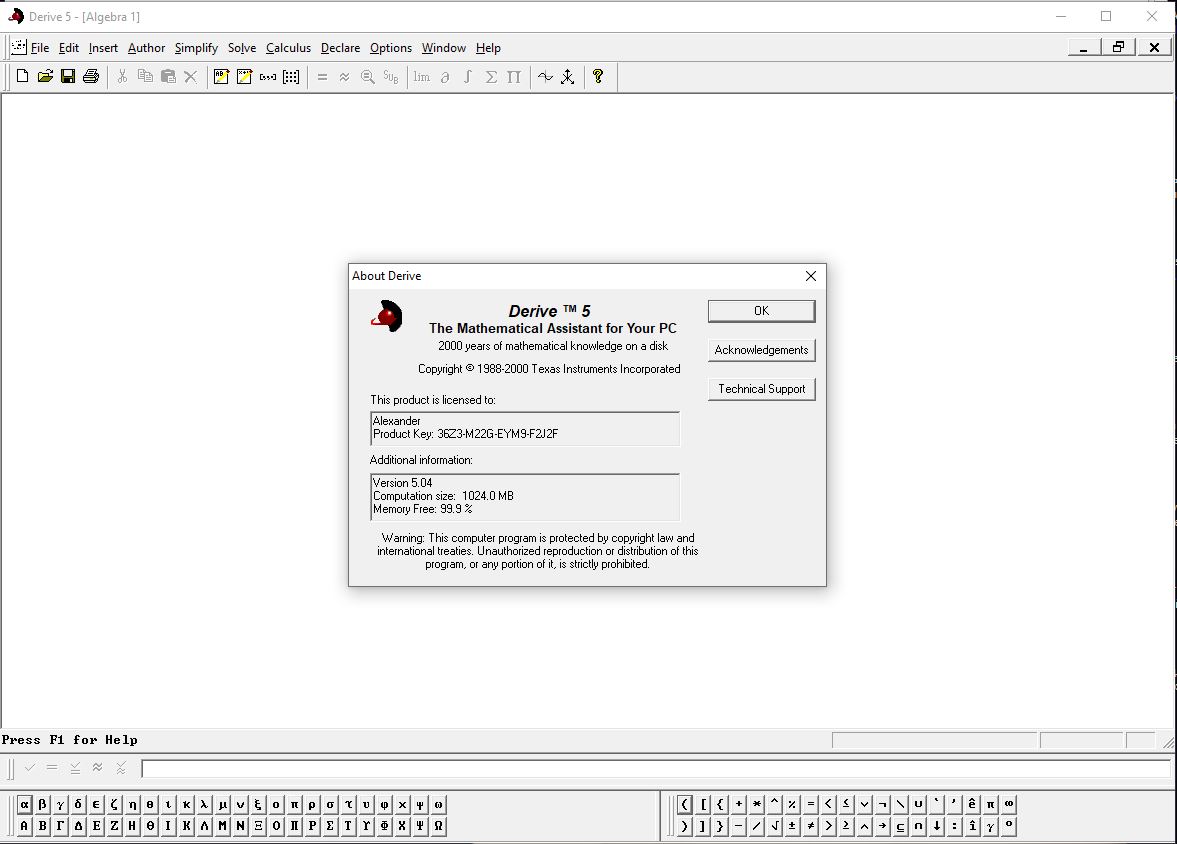The width and height of the screenshot is (1177, 844).
Task: Insert capital Omega from Greek toolbar
Action: 438,826
